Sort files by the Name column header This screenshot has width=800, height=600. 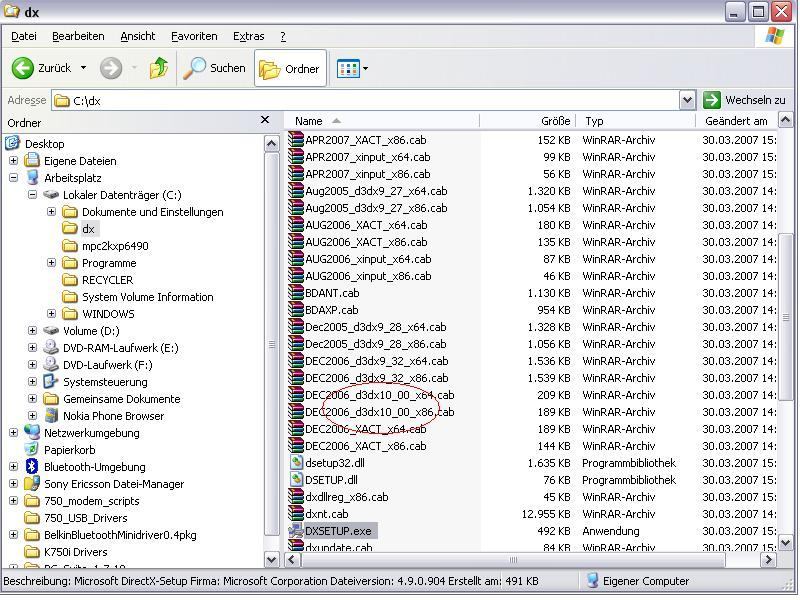(x=382, y=121)
